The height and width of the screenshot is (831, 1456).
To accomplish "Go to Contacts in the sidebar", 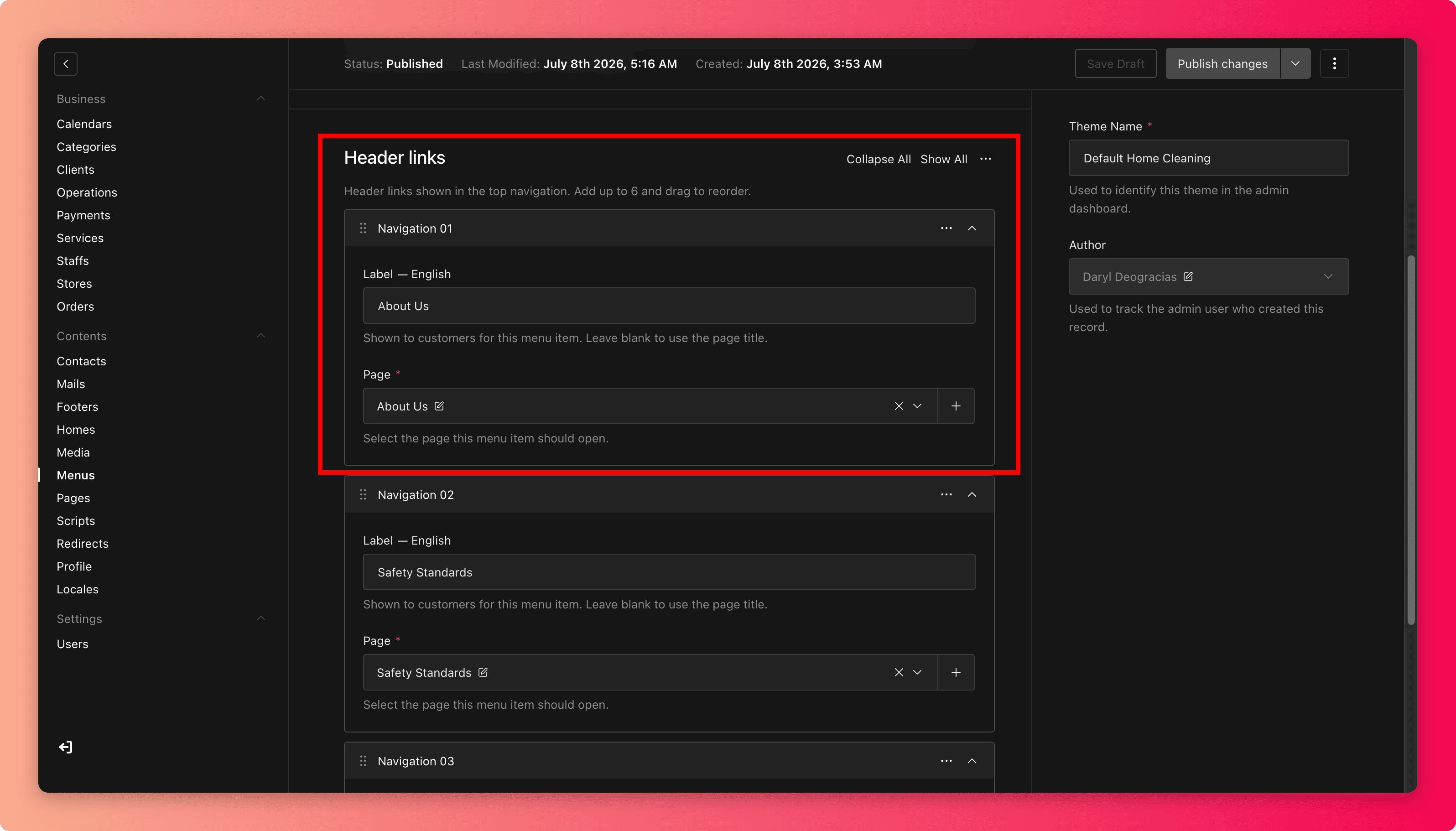I will (81, 361).
